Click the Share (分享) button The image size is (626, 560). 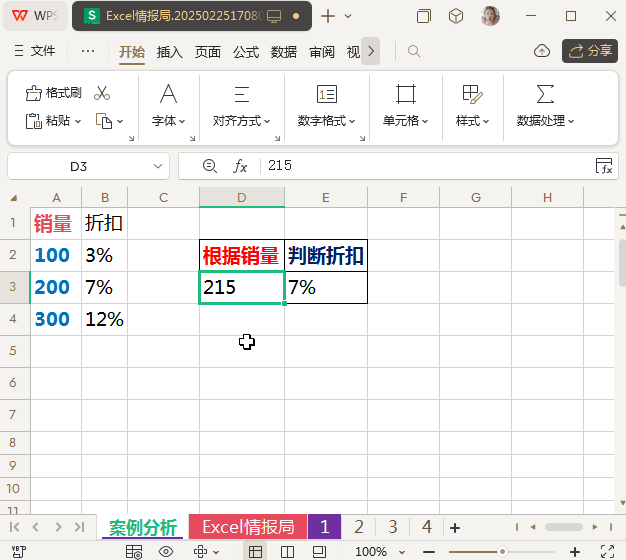coord(589,51)
